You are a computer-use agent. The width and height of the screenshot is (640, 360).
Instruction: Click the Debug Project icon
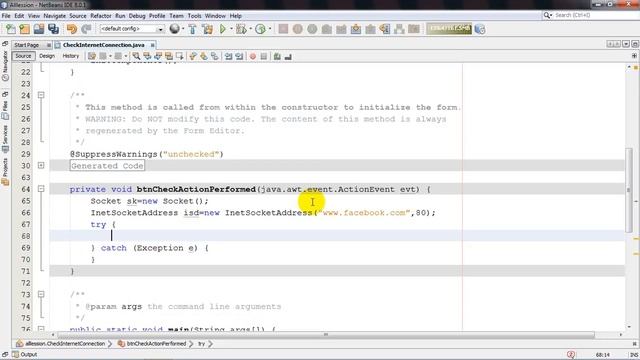tap(241, 29)
